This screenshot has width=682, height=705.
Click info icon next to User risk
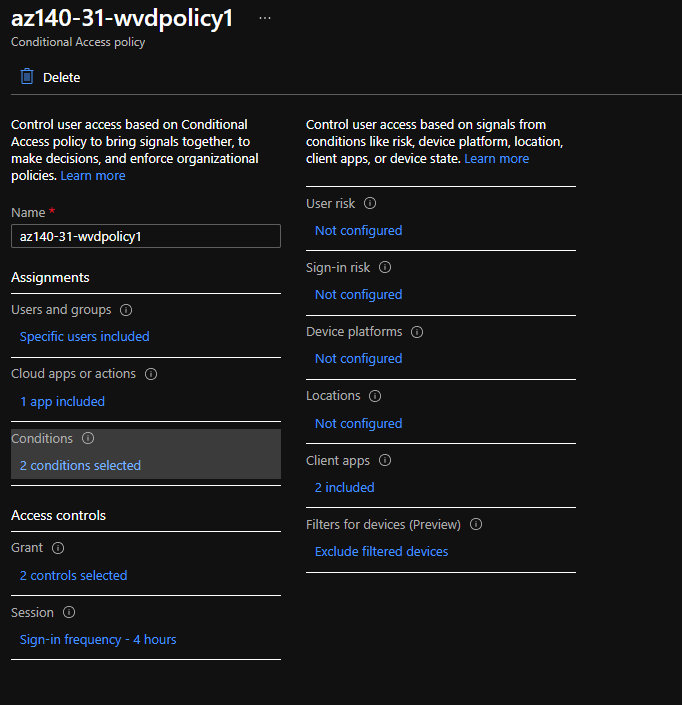pyautogui.click(x=370, y=203)
